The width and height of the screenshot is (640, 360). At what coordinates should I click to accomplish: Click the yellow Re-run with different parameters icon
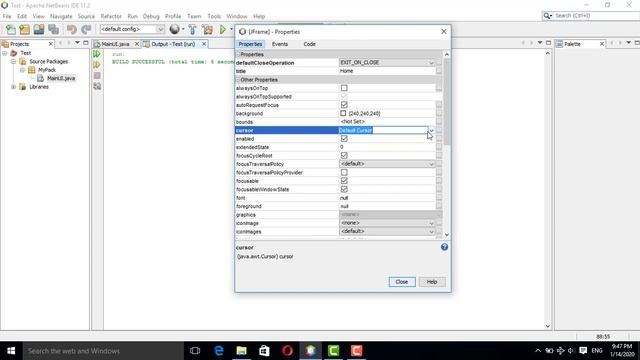(97, 64)
